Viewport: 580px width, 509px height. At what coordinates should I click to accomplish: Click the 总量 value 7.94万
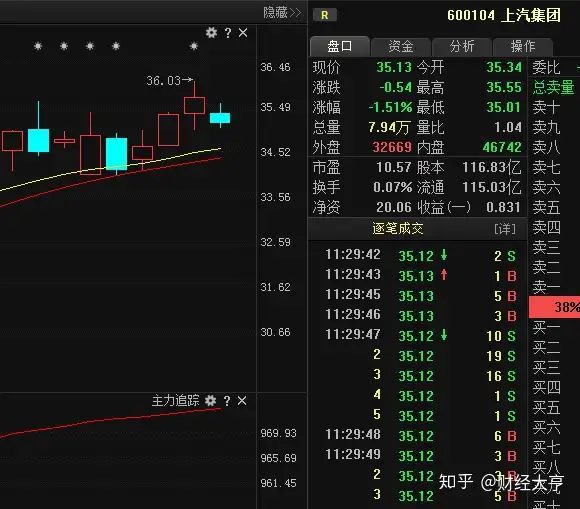pos(389,128)
